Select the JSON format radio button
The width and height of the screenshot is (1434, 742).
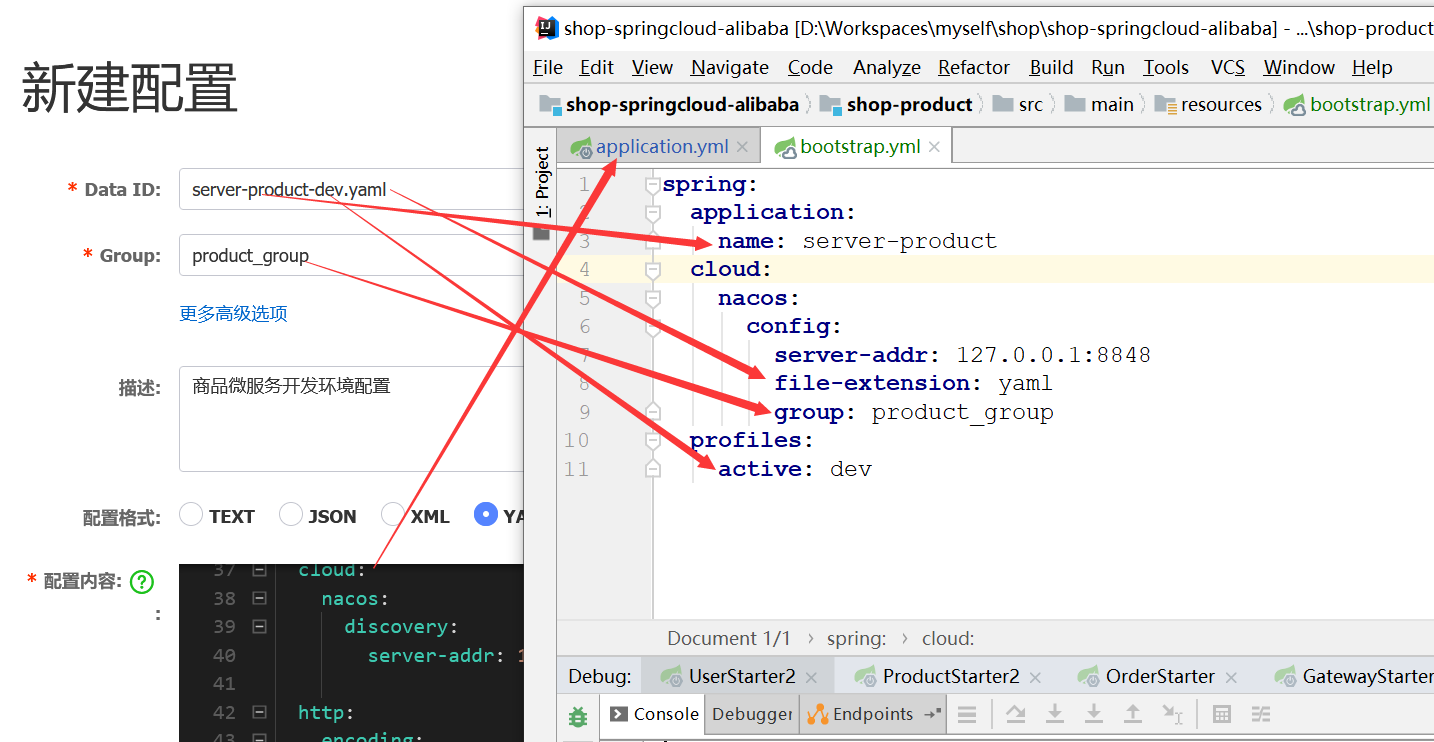[x=291, y=515]
